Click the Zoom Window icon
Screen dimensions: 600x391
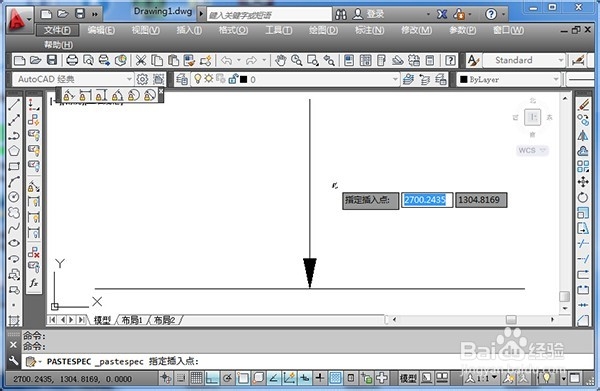(313, 60)
